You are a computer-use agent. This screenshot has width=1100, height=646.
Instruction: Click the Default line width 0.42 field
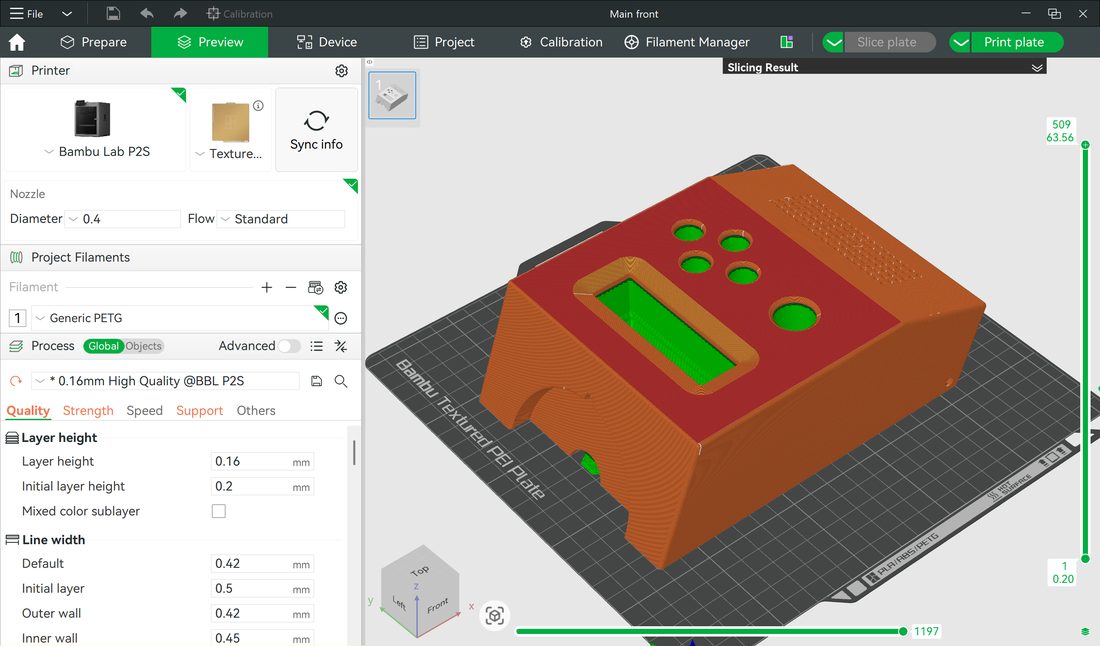262,564
